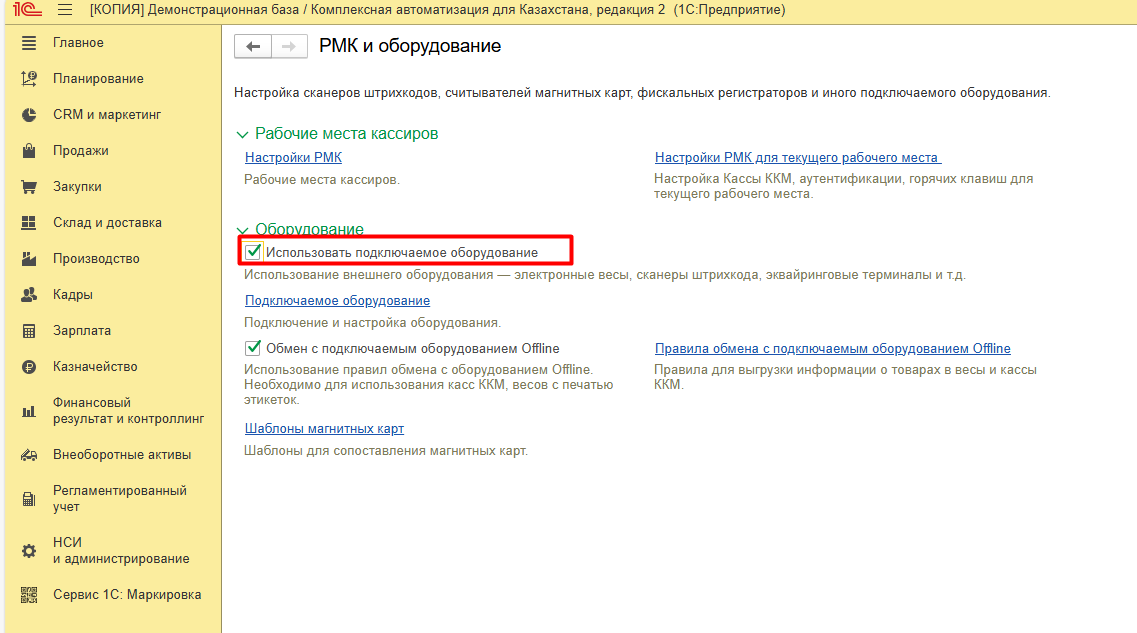1137x633 pixels.
Task: Select the Sales shopping bag icon
Action: click(x=29, y=151)
